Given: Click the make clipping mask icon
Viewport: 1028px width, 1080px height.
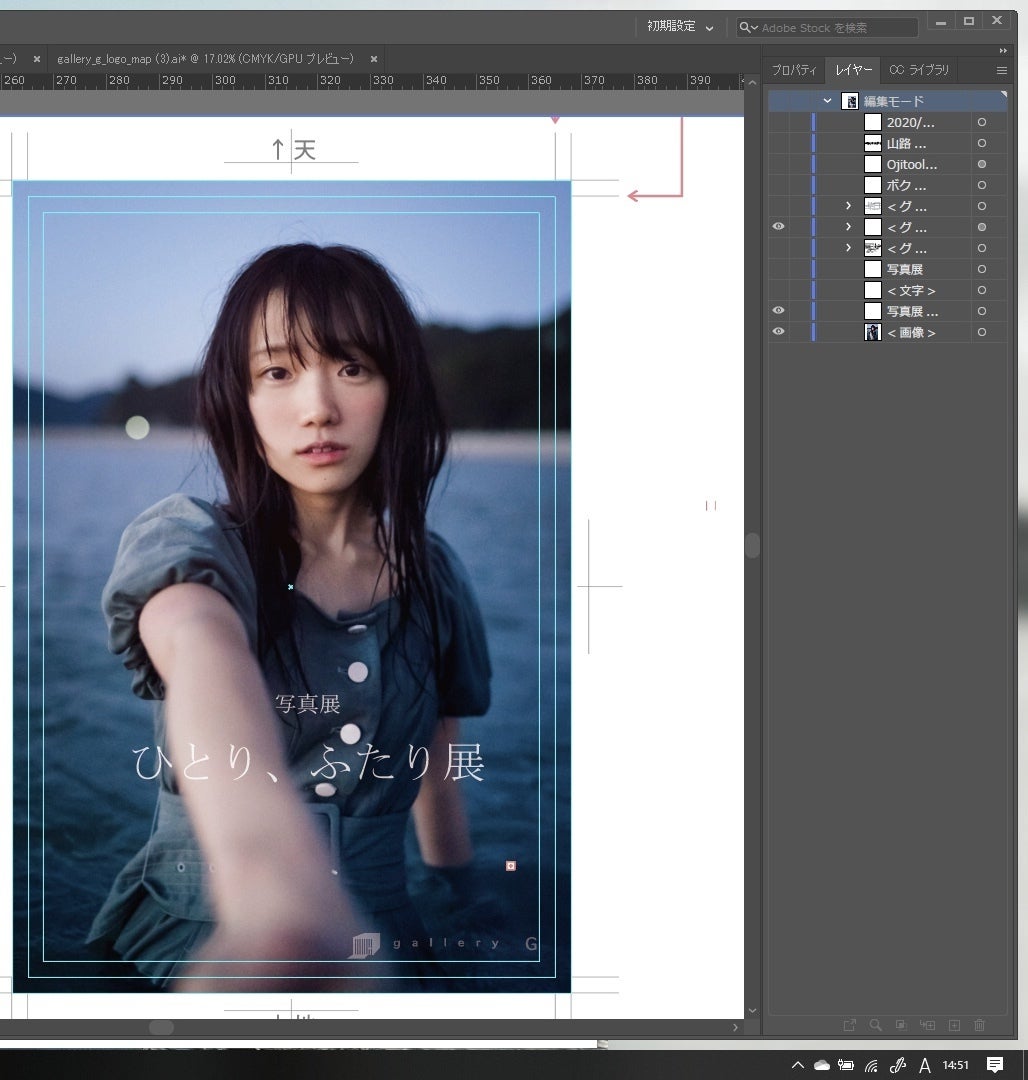Looking at the screenshot, I should (901, 1025).
